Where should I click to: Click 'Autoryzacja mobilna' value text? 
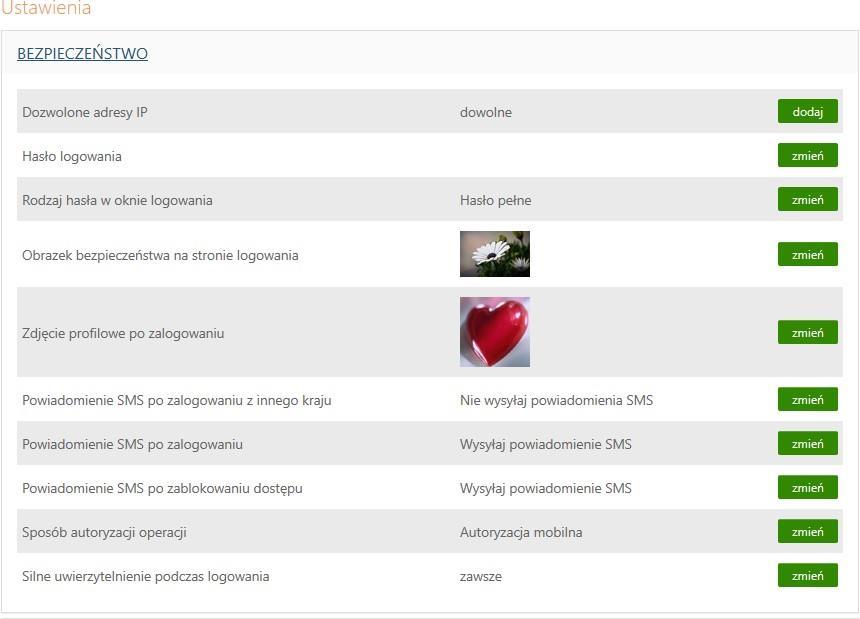click(521, 532)
